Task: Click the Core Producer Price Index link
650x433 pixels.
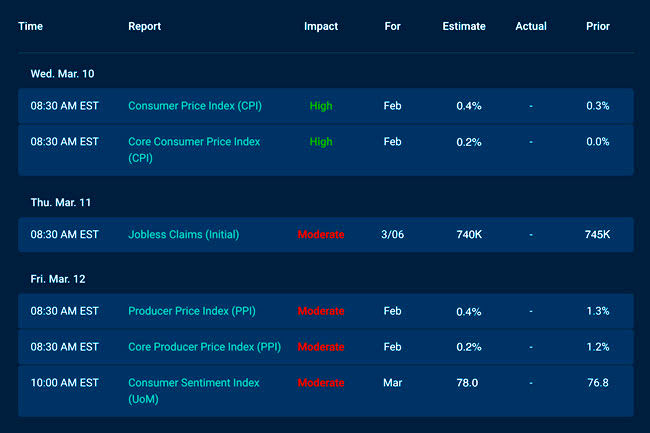Action: [204, 347]
